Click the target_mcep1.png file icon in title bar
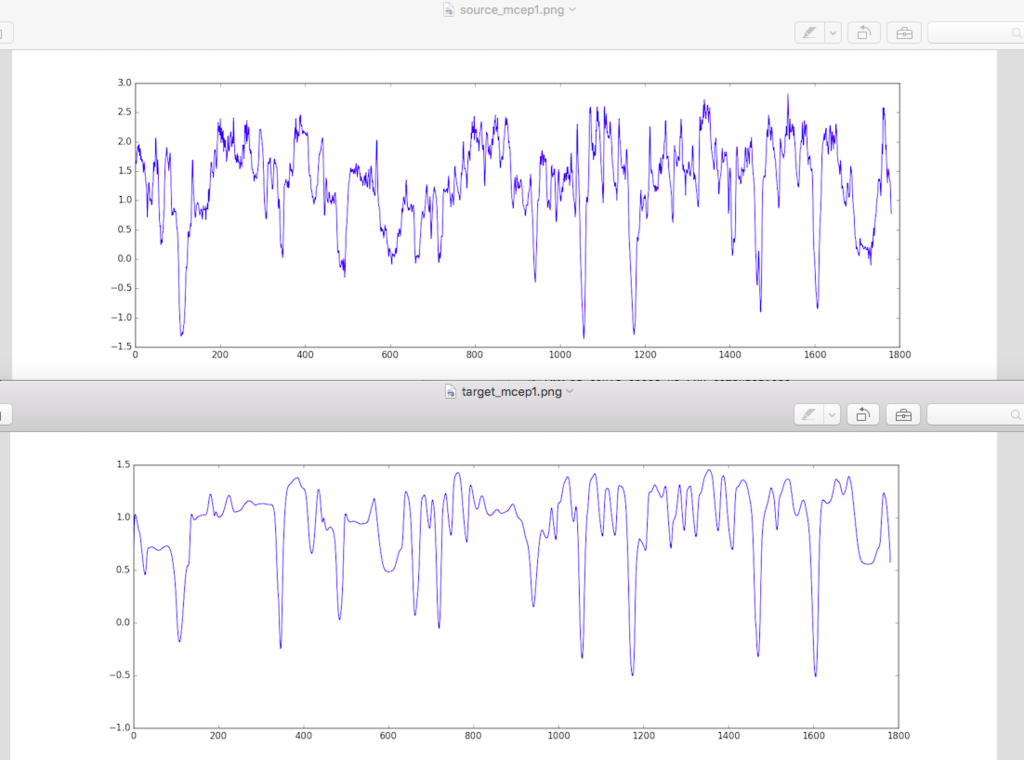The height and width of the screenshot is (760, 1024). pyautogui.click(x=451, y=392)
